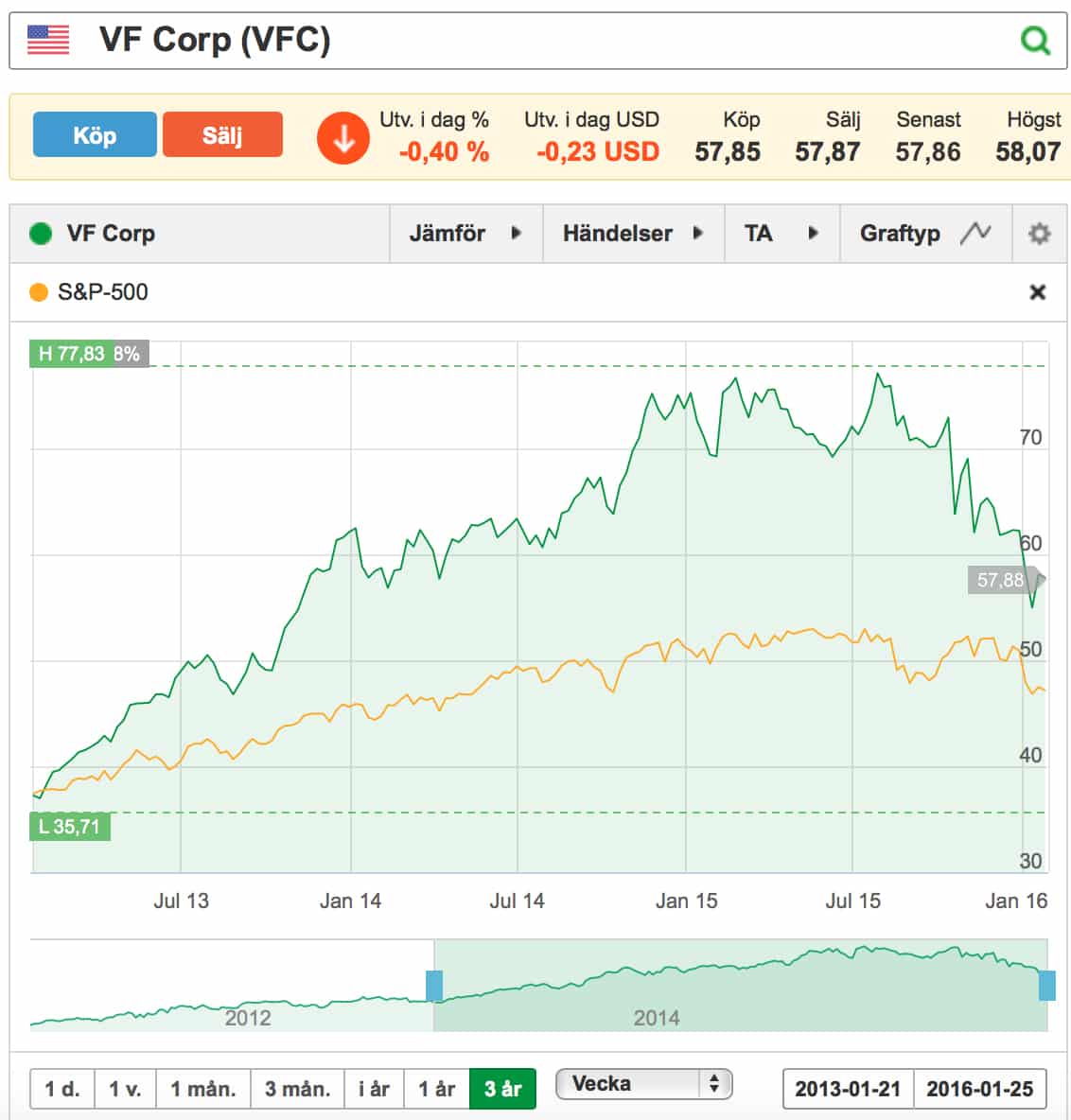Click the 2012 label in overview chart

point(248,1018)
